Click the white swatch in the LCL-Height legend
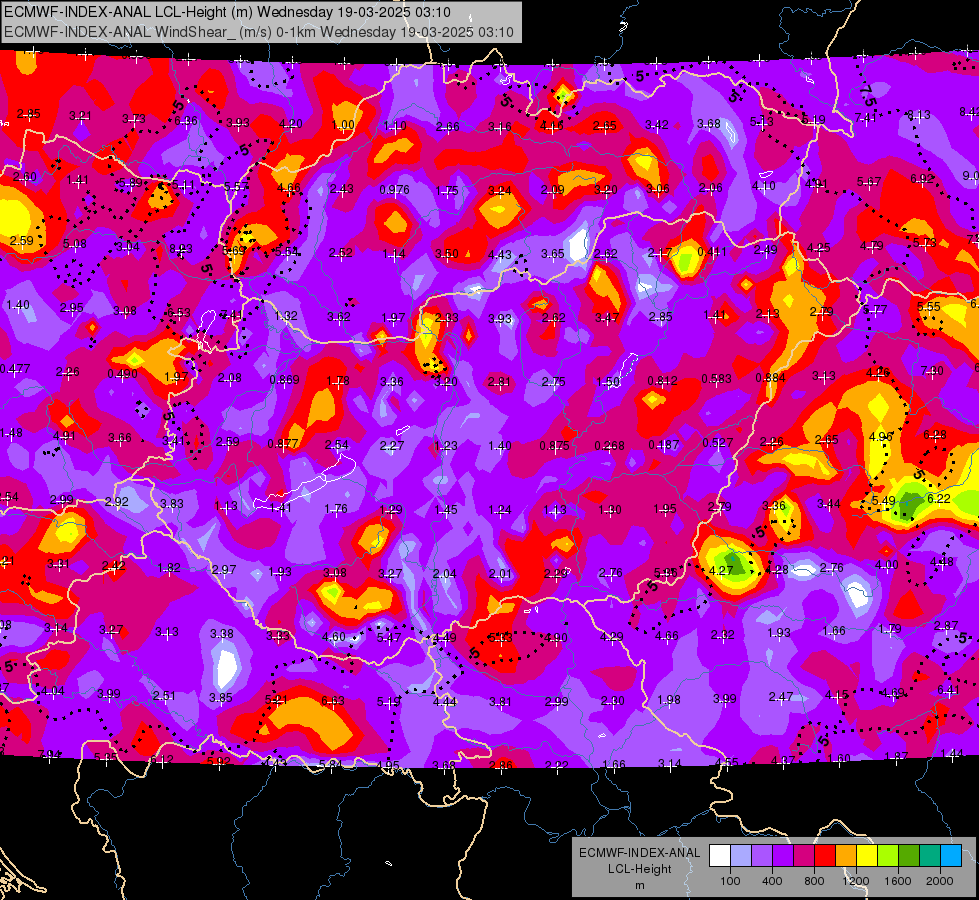The height and width of the screenshot is (900, 979). pos(720,855)
